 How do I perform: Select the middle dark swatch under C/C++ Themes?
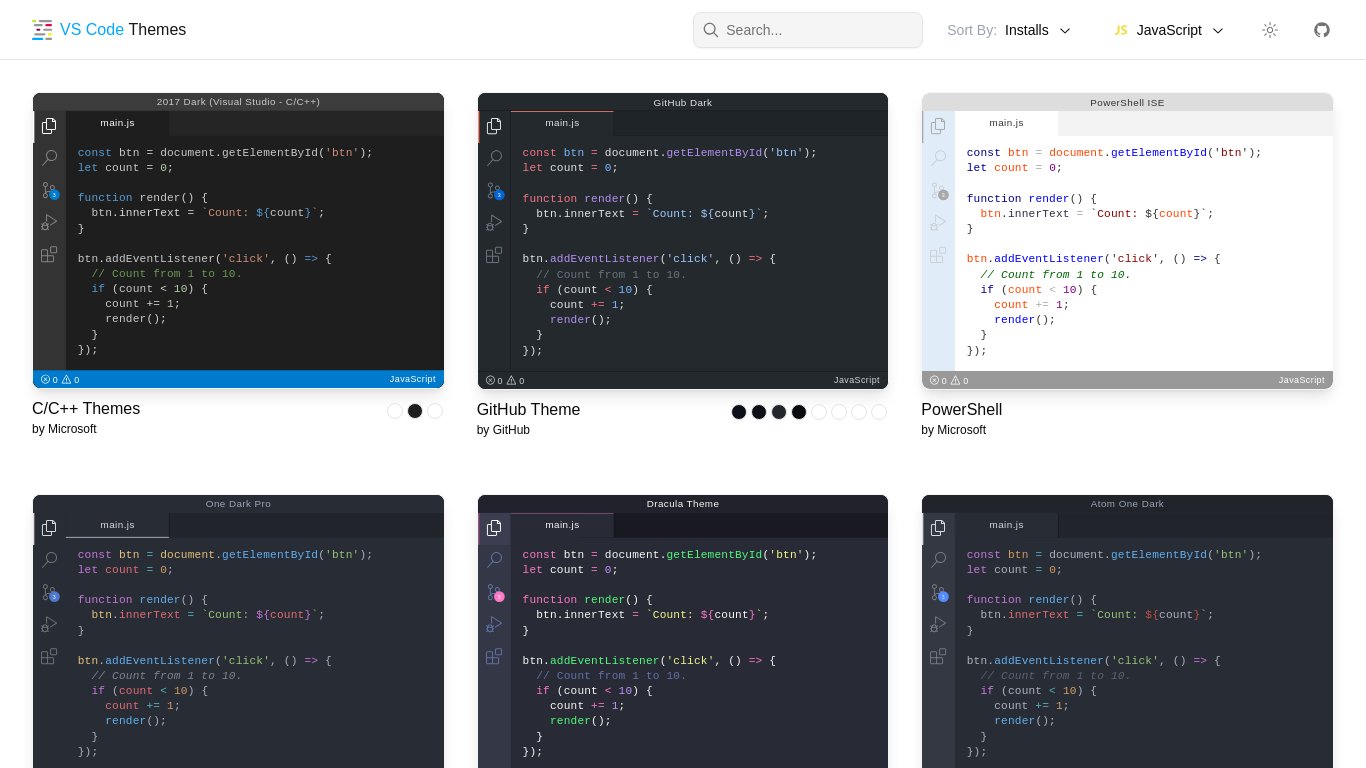click(x=415, y=411)
